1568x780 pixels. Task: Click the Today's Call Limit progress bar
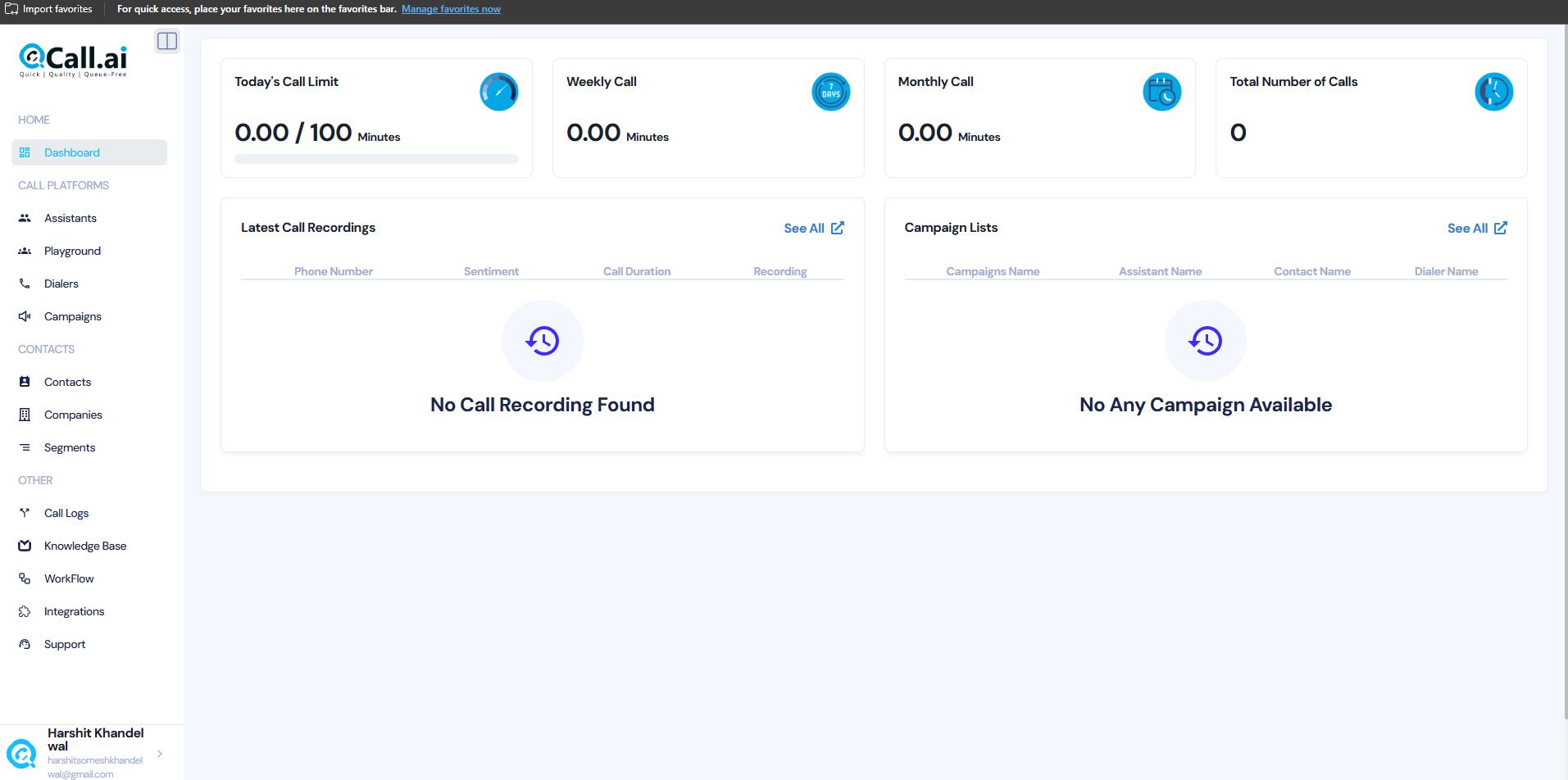pyautogui.click(x=376, y=159)
